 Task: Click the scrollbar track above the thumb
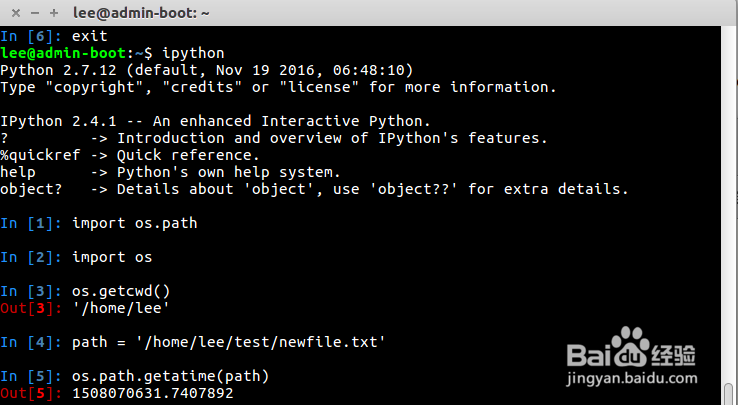(x=729, y=200)
